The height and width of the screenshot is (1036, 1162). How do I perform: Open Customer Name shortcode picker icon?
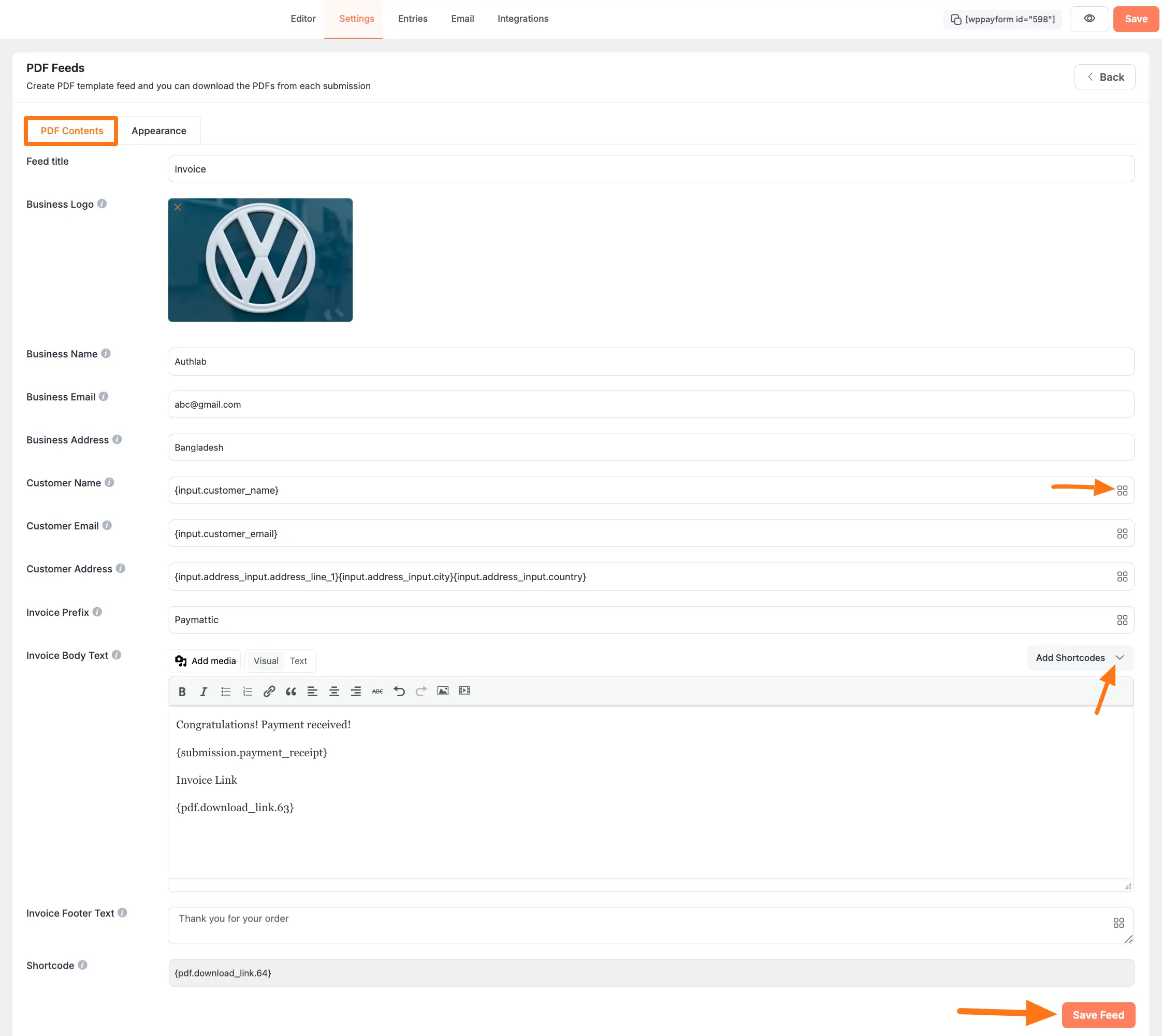(x=1122, y=491)
